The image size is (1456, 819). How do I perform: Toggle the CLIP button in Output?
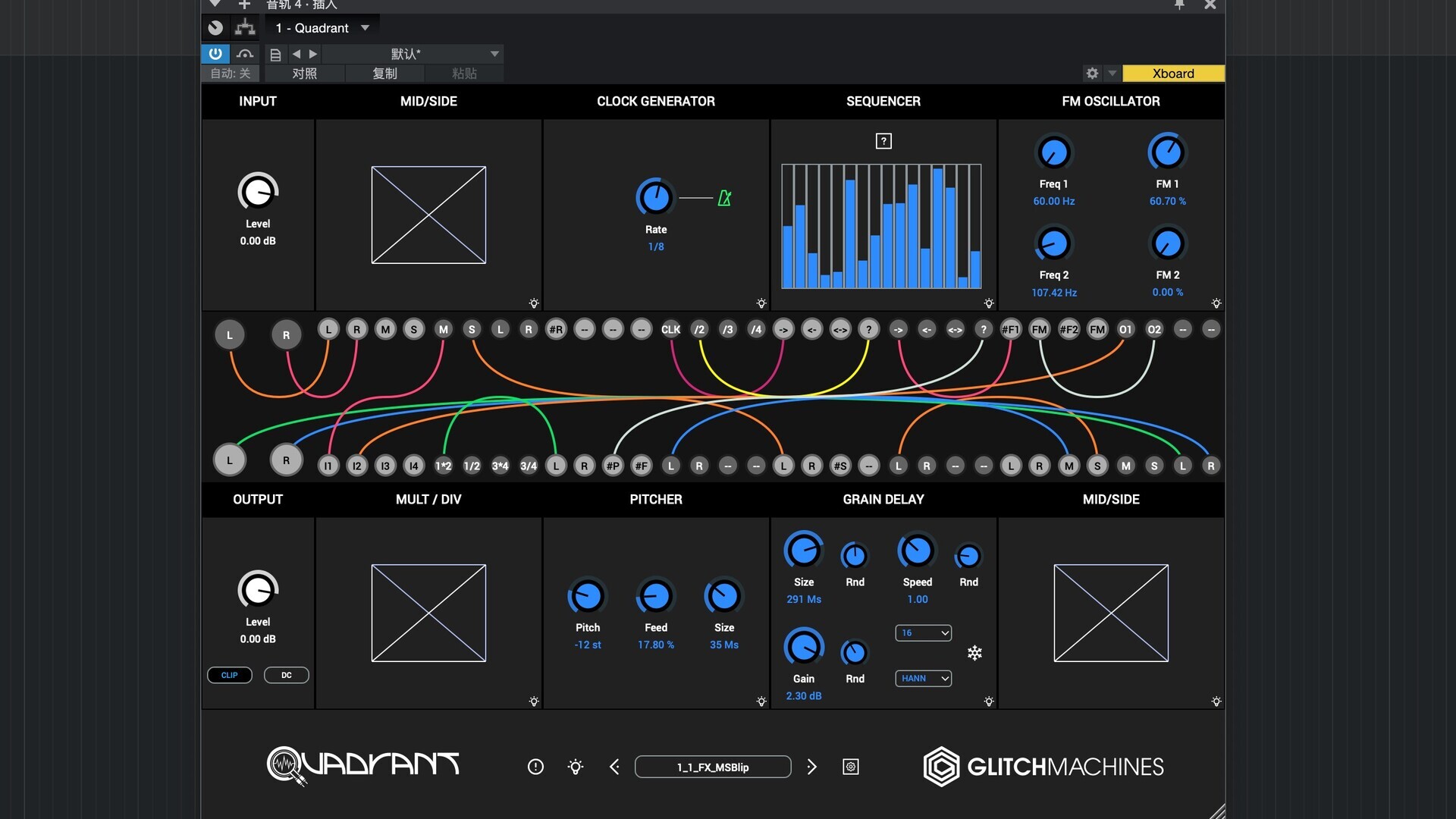(229, 675)
